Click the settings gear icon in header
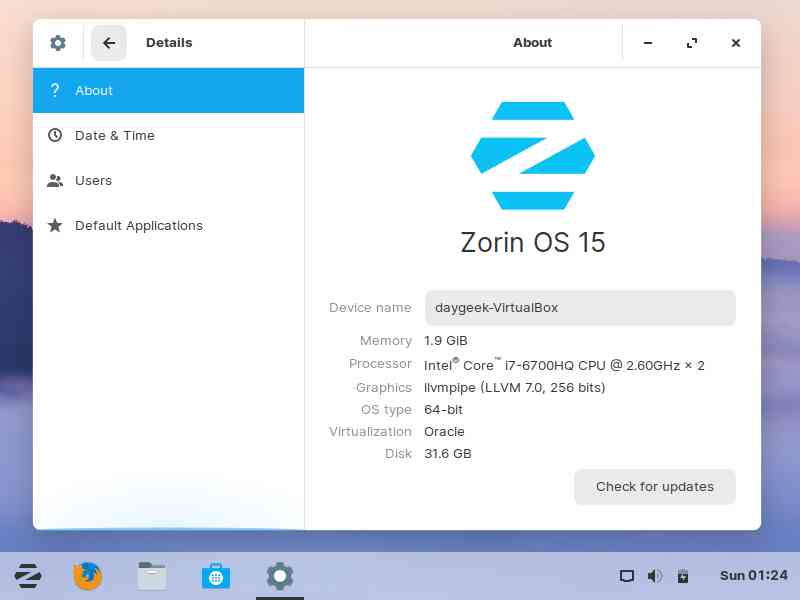 [58, 43]
